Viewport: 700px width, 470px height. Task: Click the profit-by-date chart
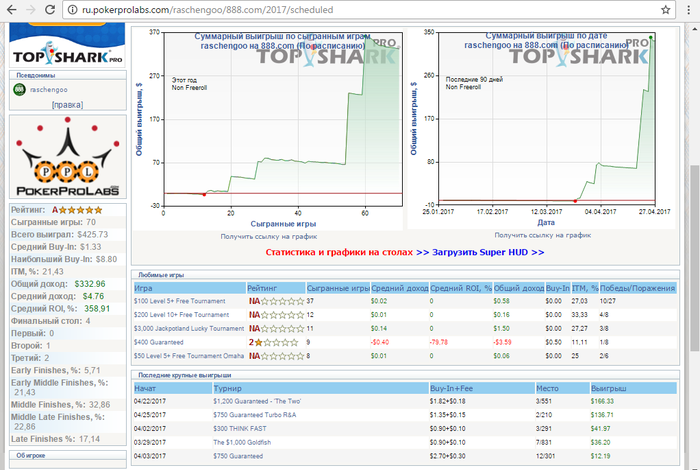(547, 118)
